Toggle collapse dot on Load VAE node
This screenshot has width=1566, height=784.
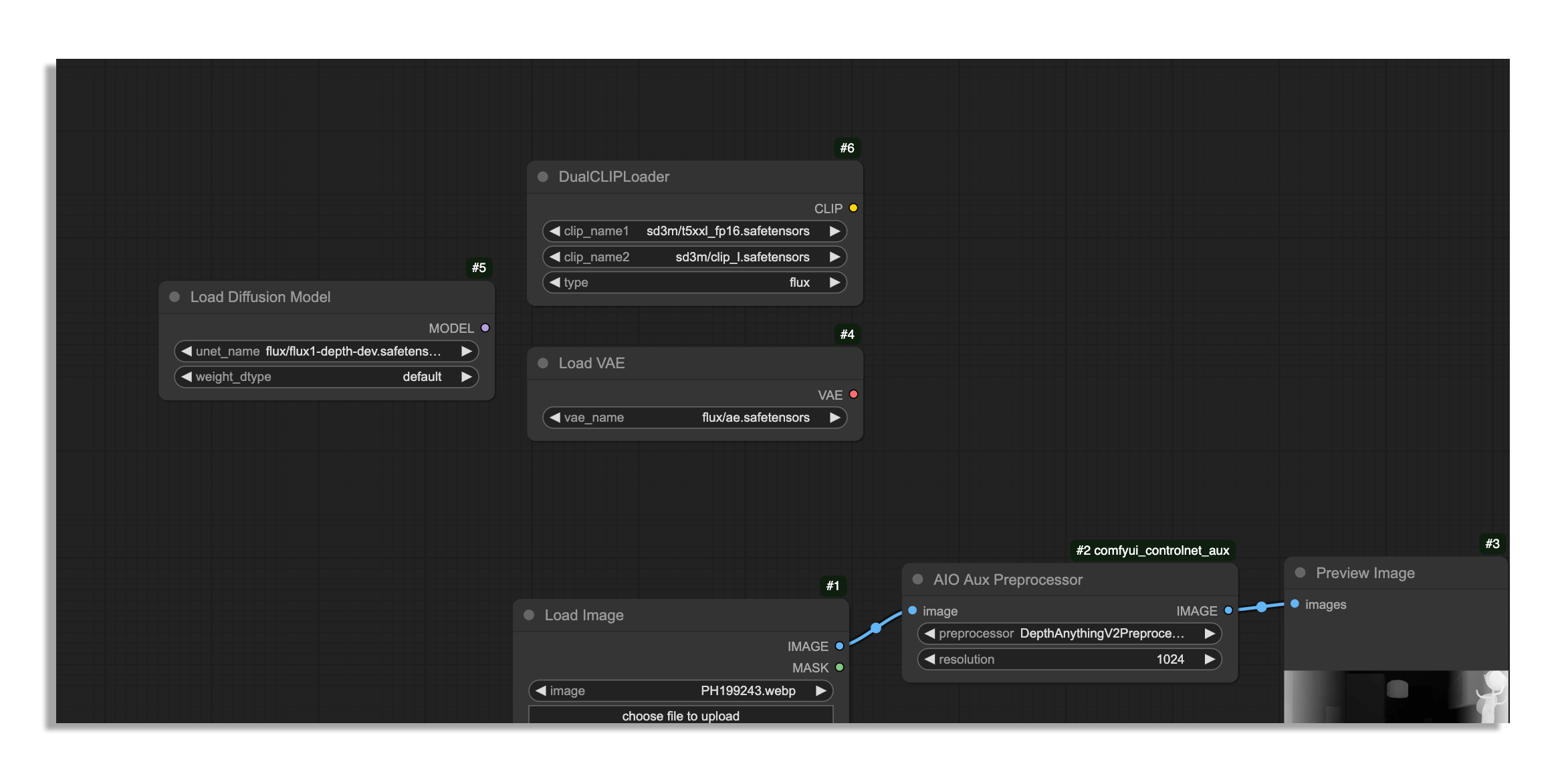(543, 364)
